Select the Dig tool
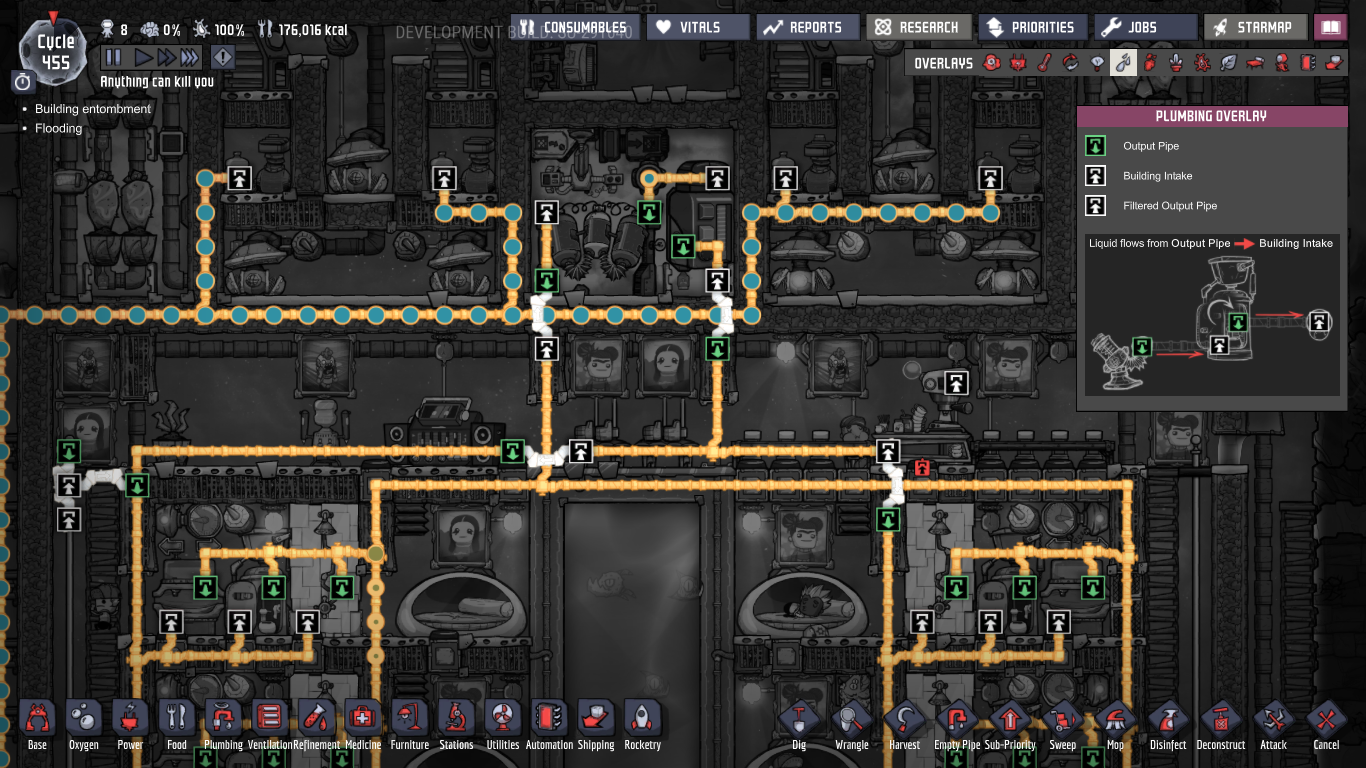1366x768 pixels. point(799,724)
